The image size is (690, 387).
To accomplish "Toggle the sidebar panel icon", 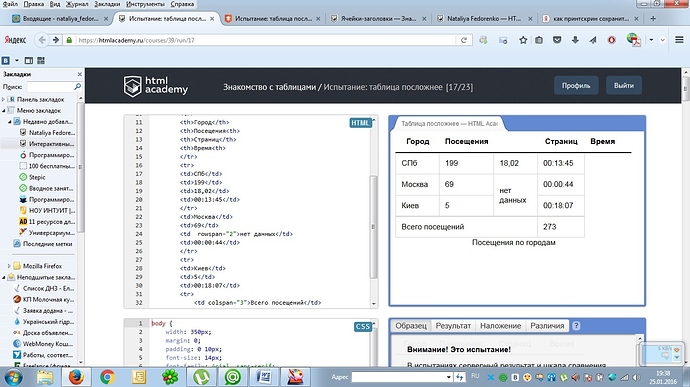I will [29, 60].
